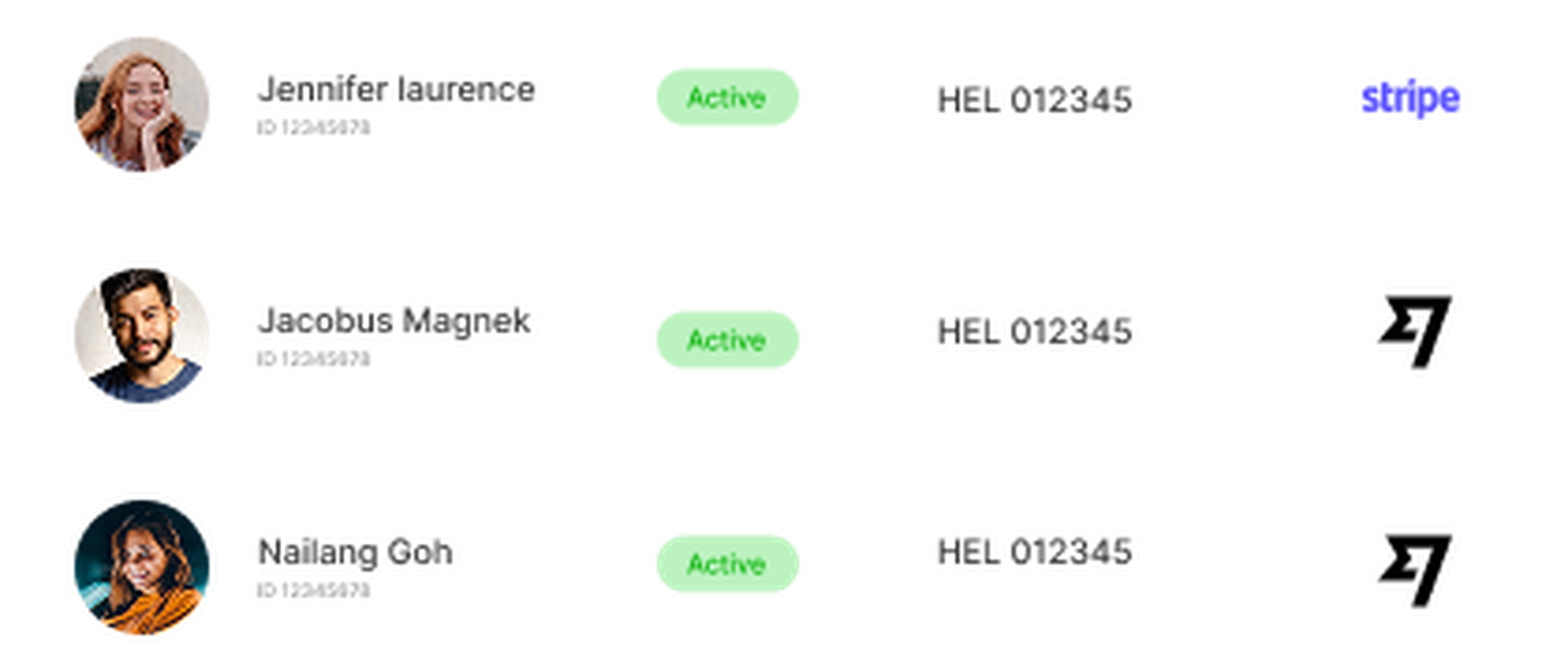Click the Wise logo in Nailang Goh's row

click(1414, 570)
